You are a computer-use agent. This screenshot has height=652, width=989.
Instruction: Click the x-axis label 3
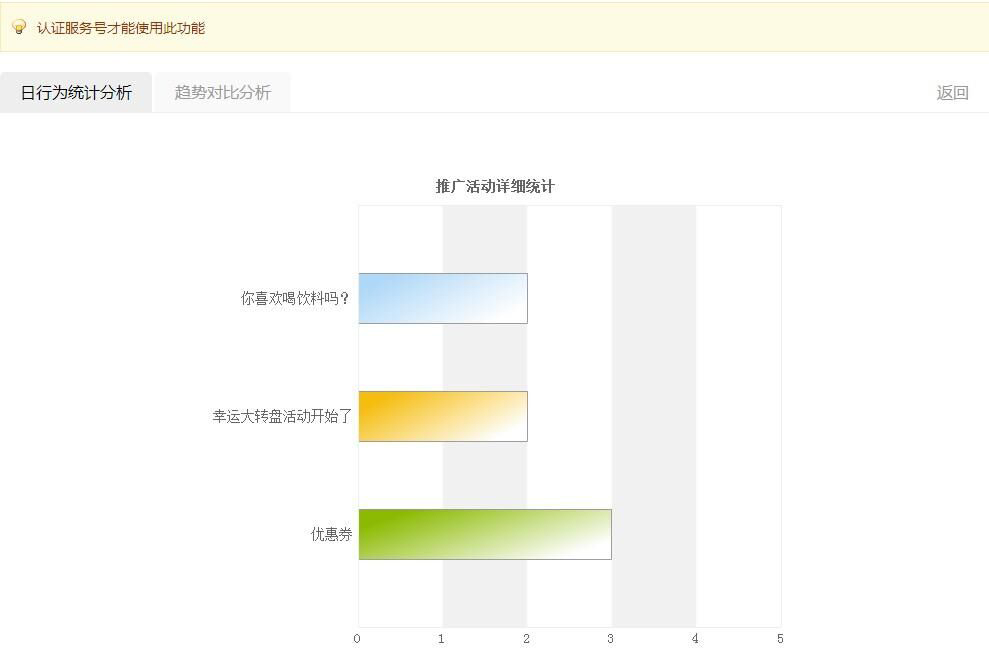point(611,639)
